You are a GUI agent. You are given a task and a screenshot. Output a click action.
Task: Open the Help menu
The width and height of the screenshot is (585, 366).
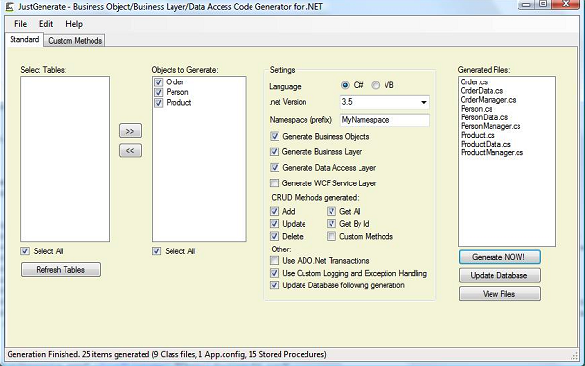74,24
